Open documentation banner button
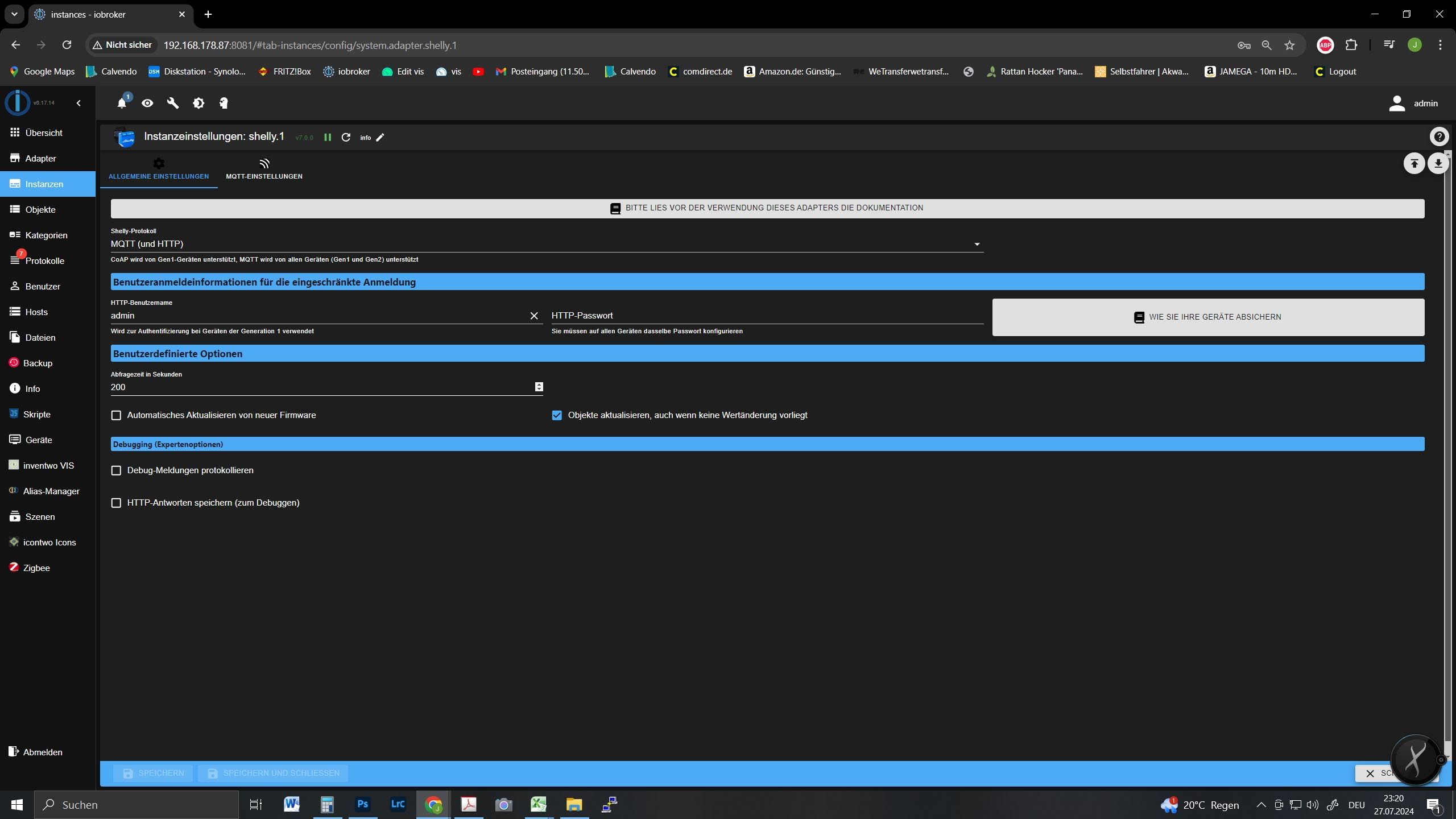The width and height of the screenshot is (1456, 819). (x=767, y=208)
